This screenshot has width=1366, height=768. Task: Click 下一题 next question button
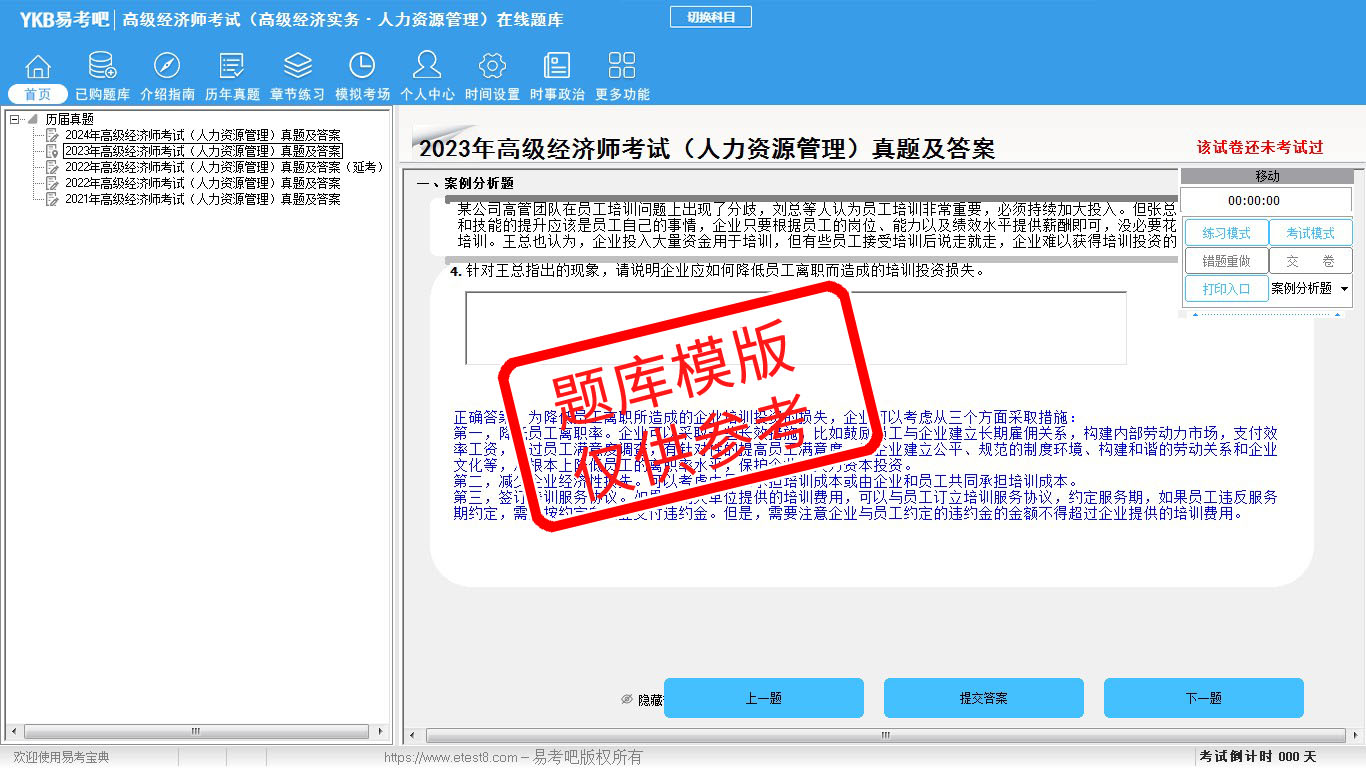(x=1203, y=698)
